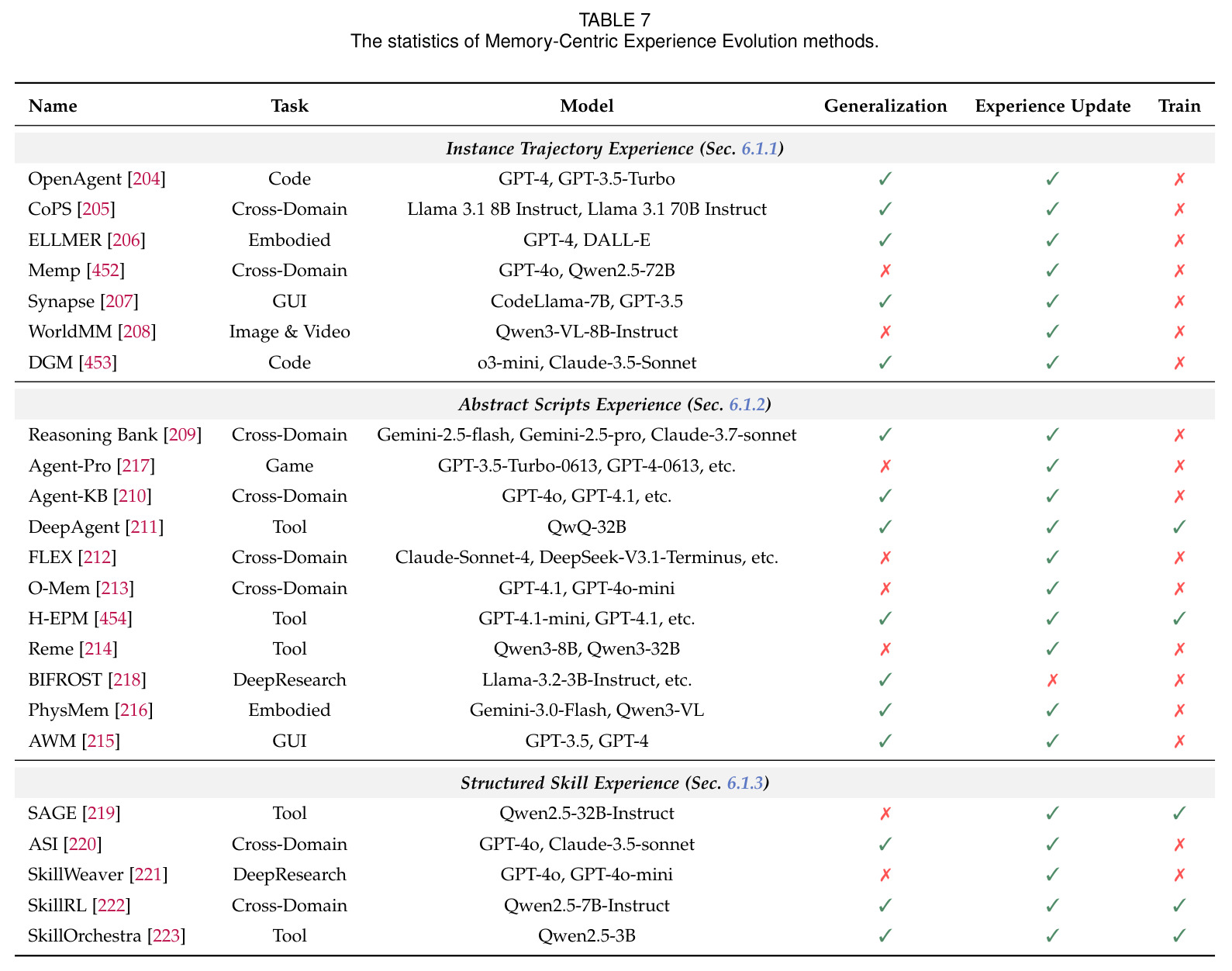Click the Task column header

point(289,106)
